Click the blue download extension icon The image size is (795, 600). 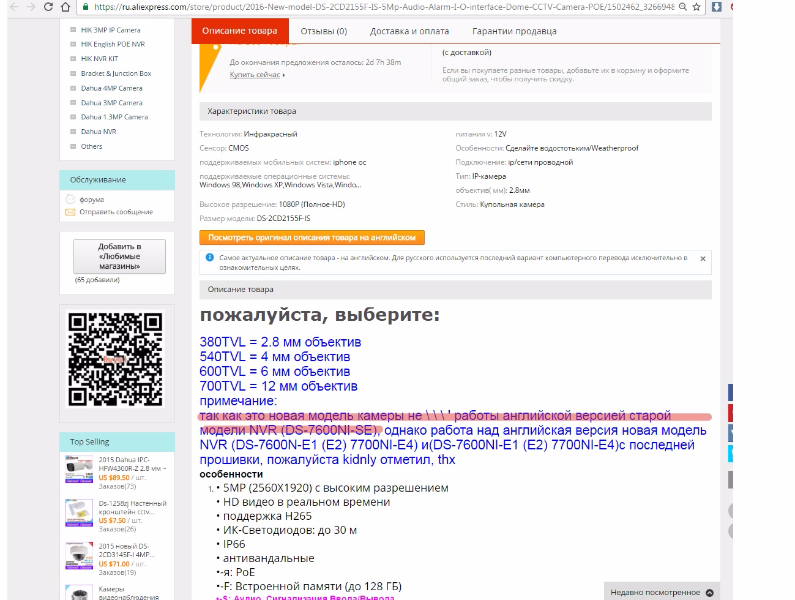[716, 7]
